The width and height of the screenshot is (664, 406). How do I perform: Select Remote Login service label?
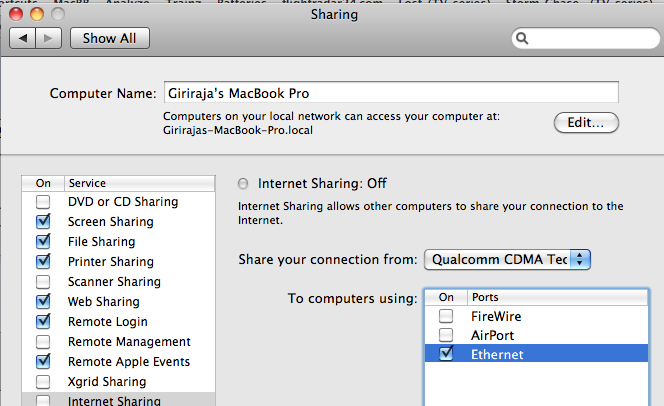tap(108, 322)
